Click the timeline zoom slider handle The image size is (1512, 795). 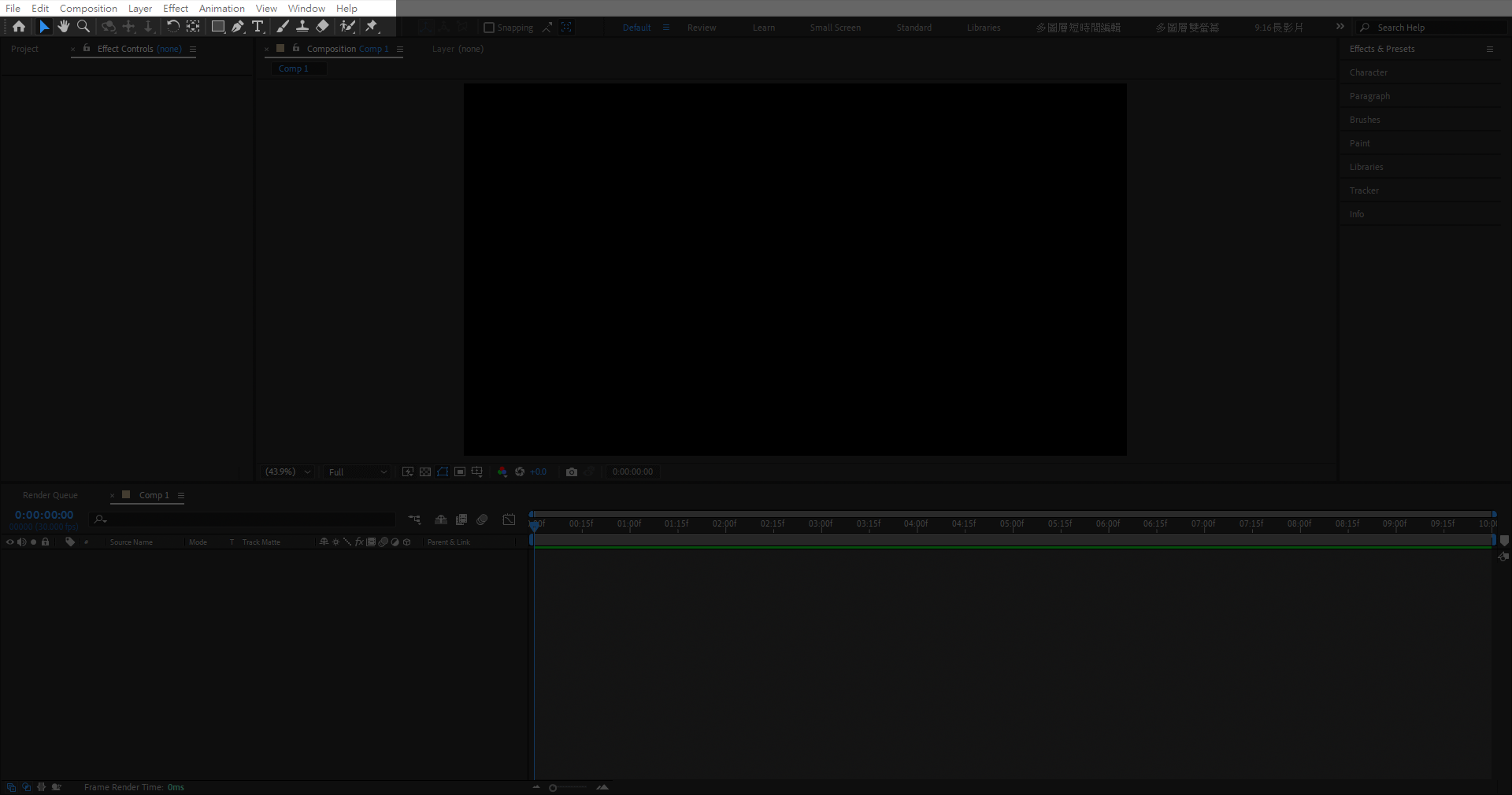[553, 788]
